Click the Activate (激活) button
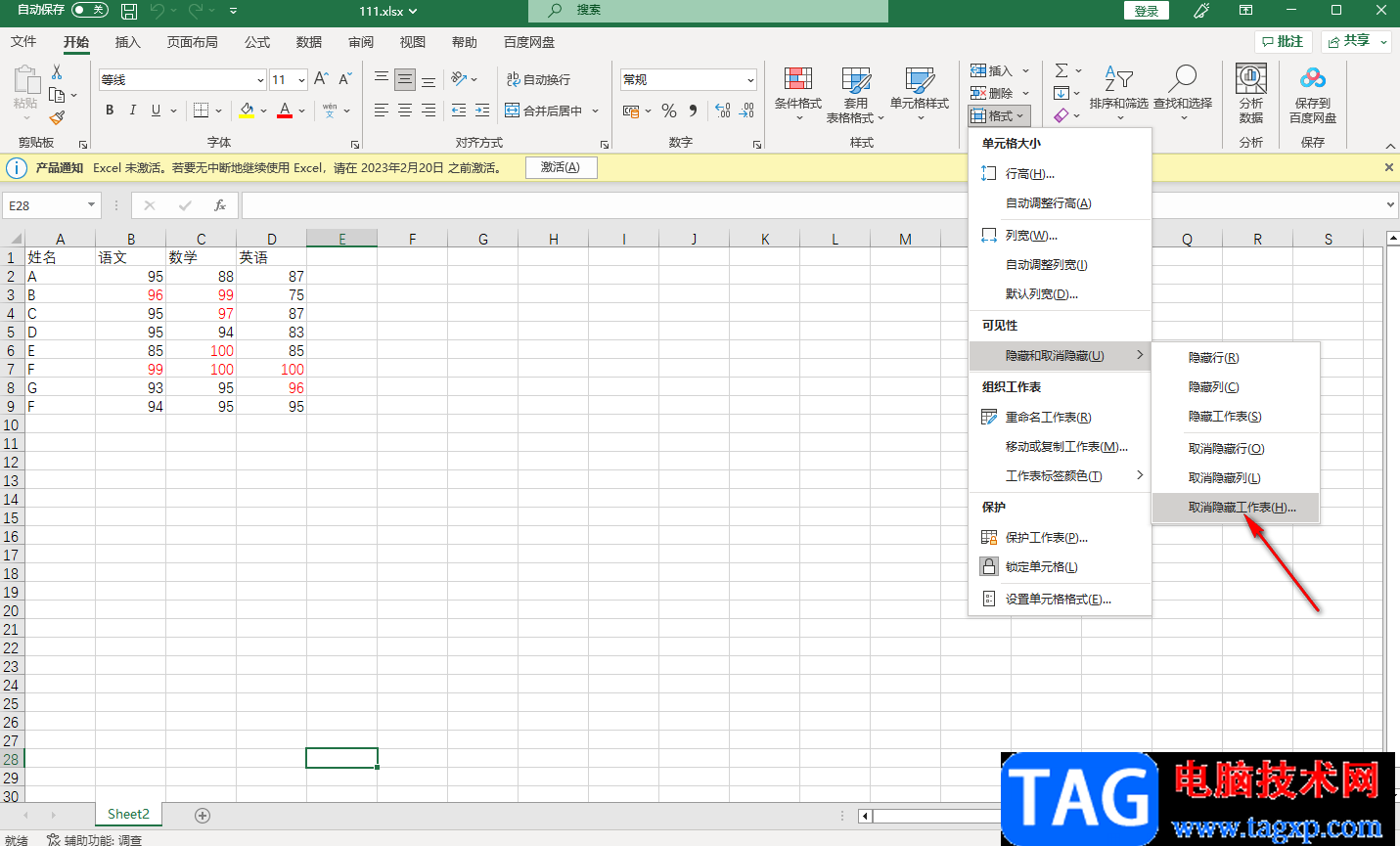 pos(561,167)
